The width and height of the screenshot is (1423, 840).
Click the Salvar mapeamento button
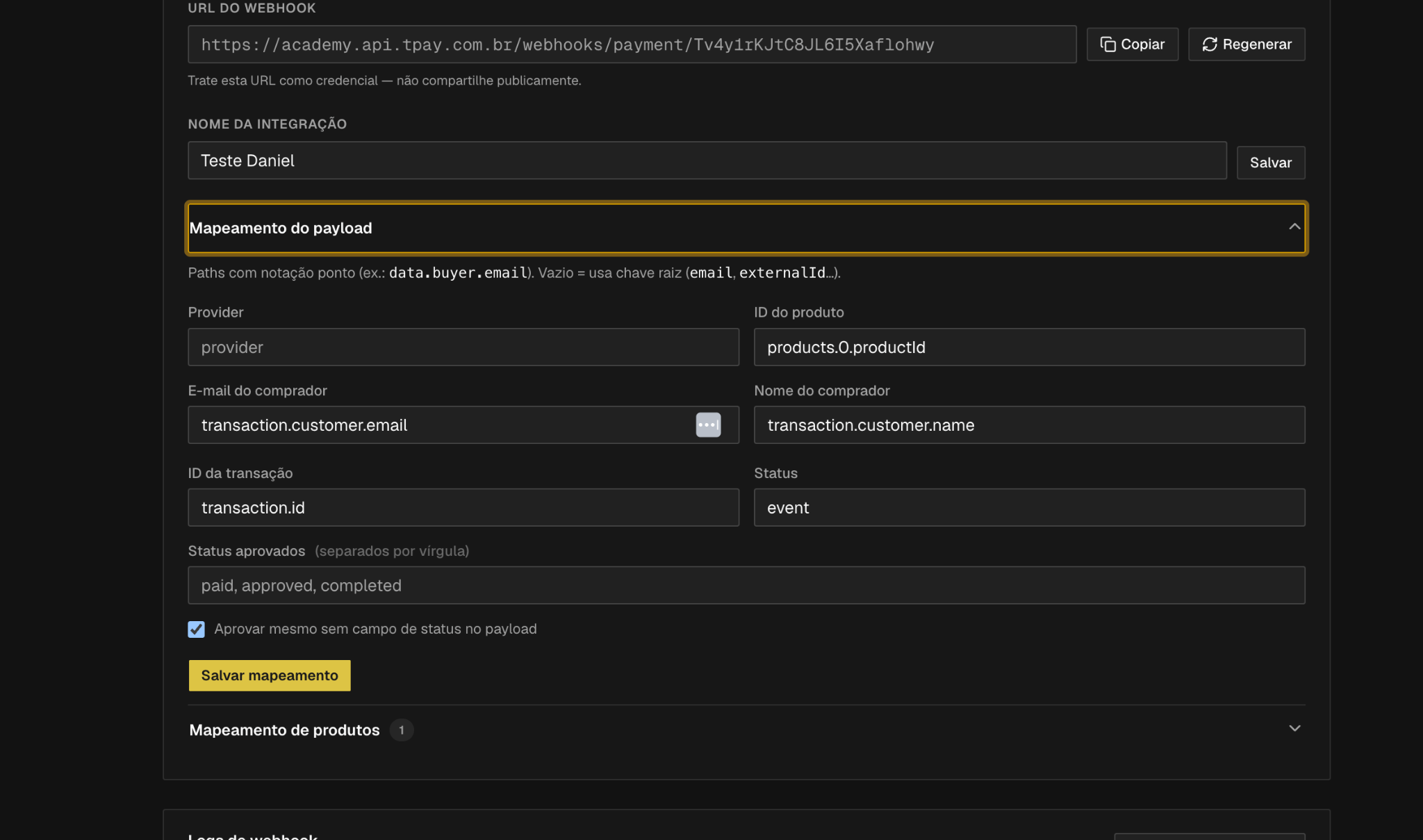[270, 675]
